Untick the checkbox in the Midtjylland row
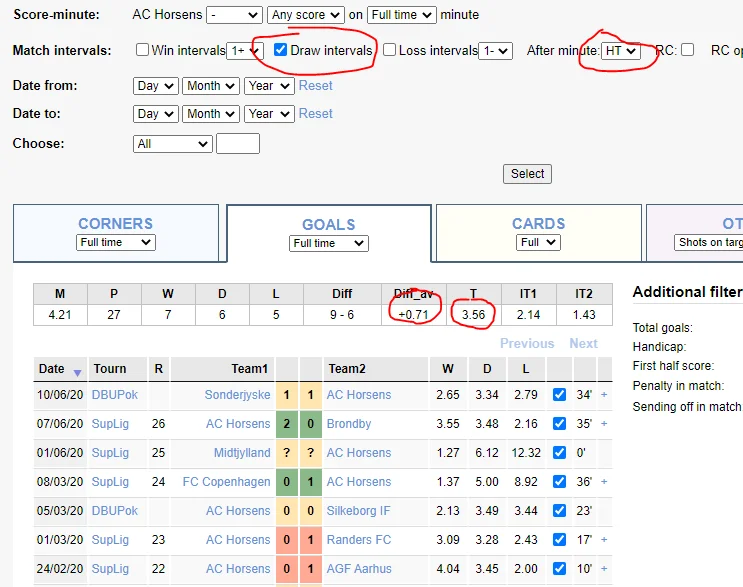 [x=559, y=453]
